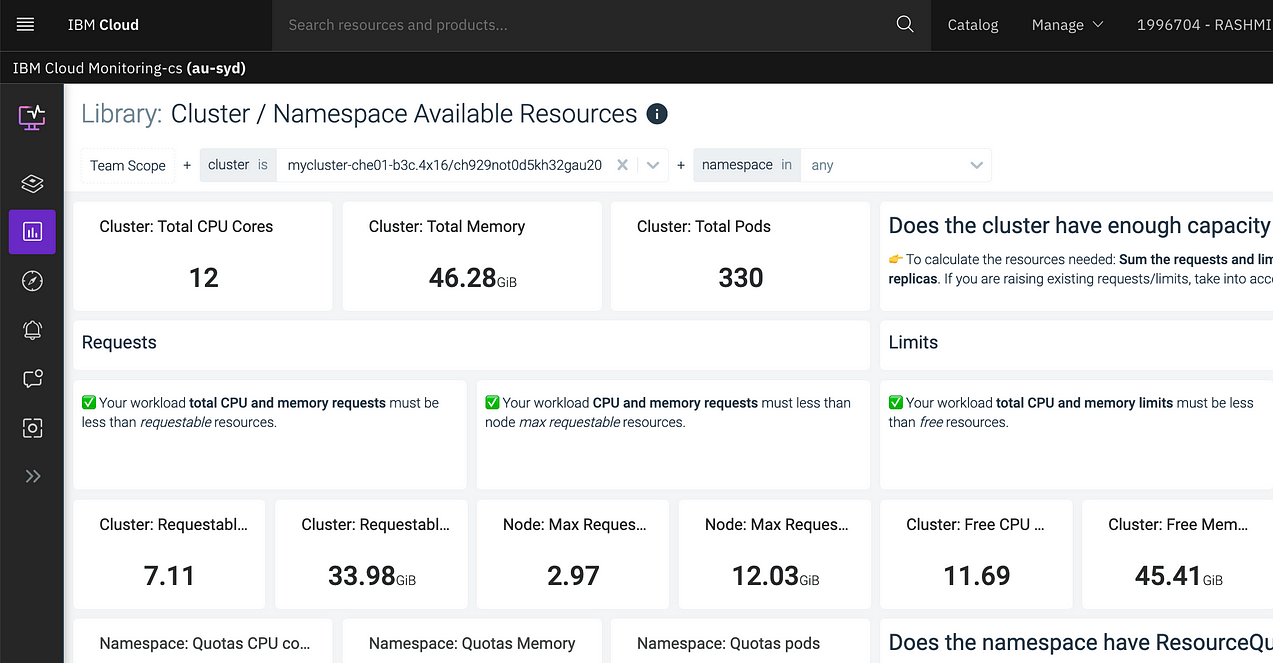Open the Catalog menu item
Image resolution: width=1273 pixels, height=663 pixels.
pyautogui.click(x=973, y=25)
